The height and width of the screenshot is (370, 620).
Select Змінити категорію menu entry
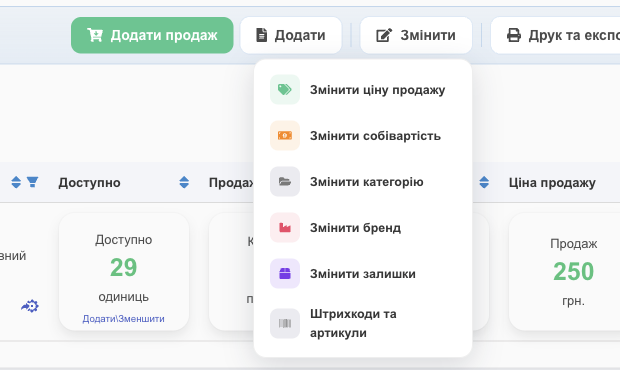click(x=363, y=182)
